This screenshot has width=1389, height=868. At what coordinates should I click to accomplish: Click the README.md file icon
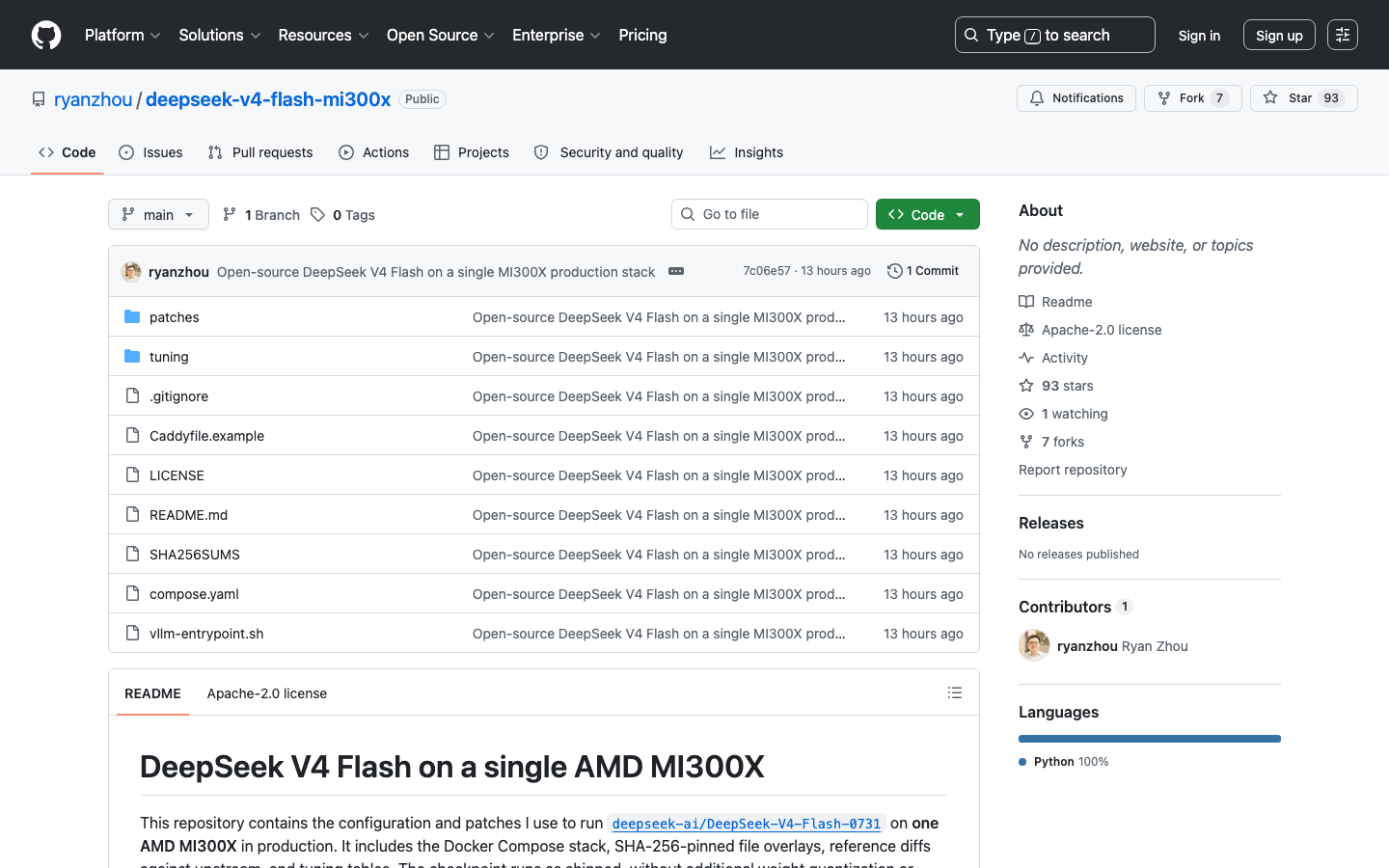132,515
